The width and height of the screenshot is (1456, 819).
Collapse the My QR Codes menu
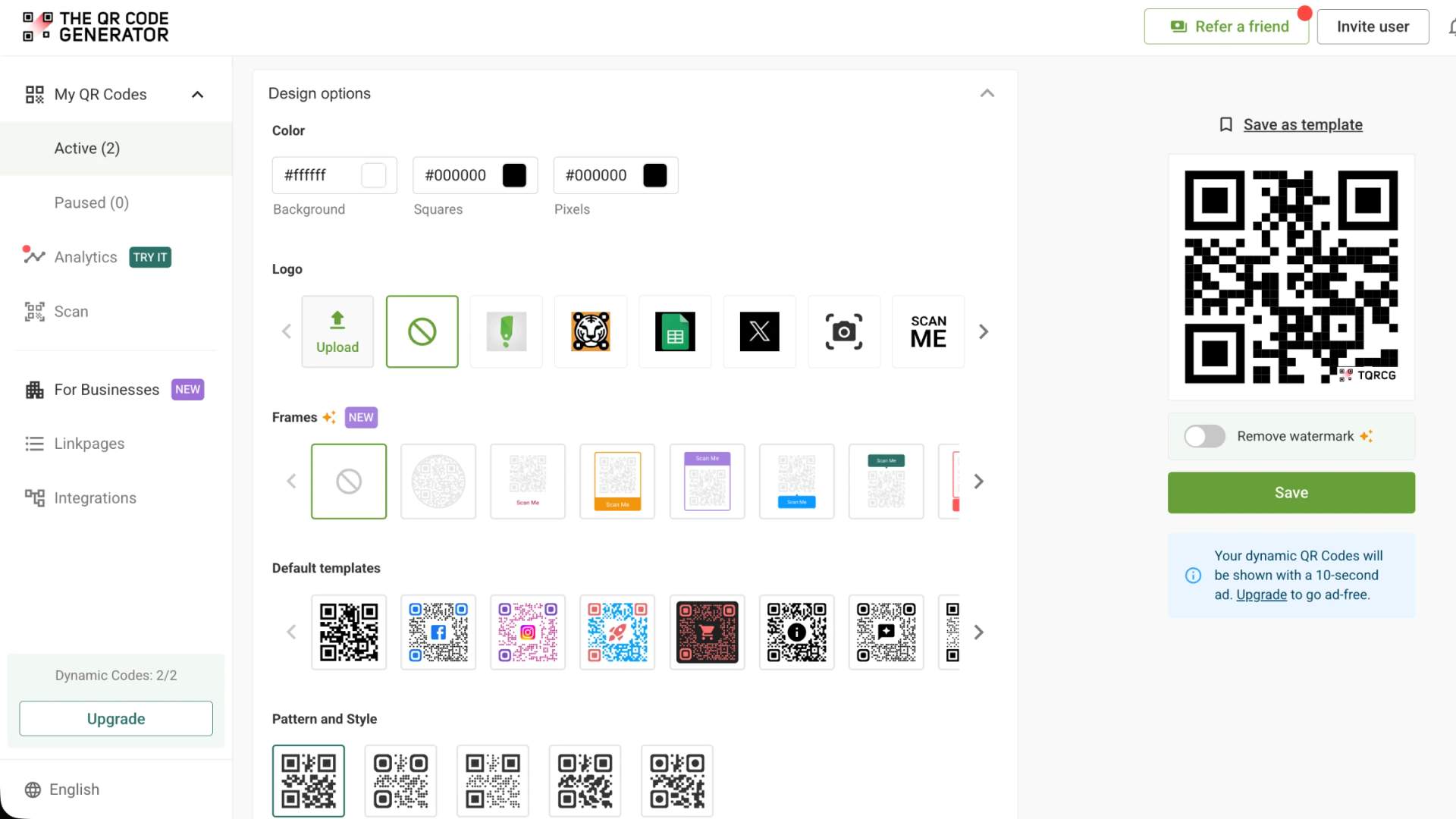coord(197,95)
